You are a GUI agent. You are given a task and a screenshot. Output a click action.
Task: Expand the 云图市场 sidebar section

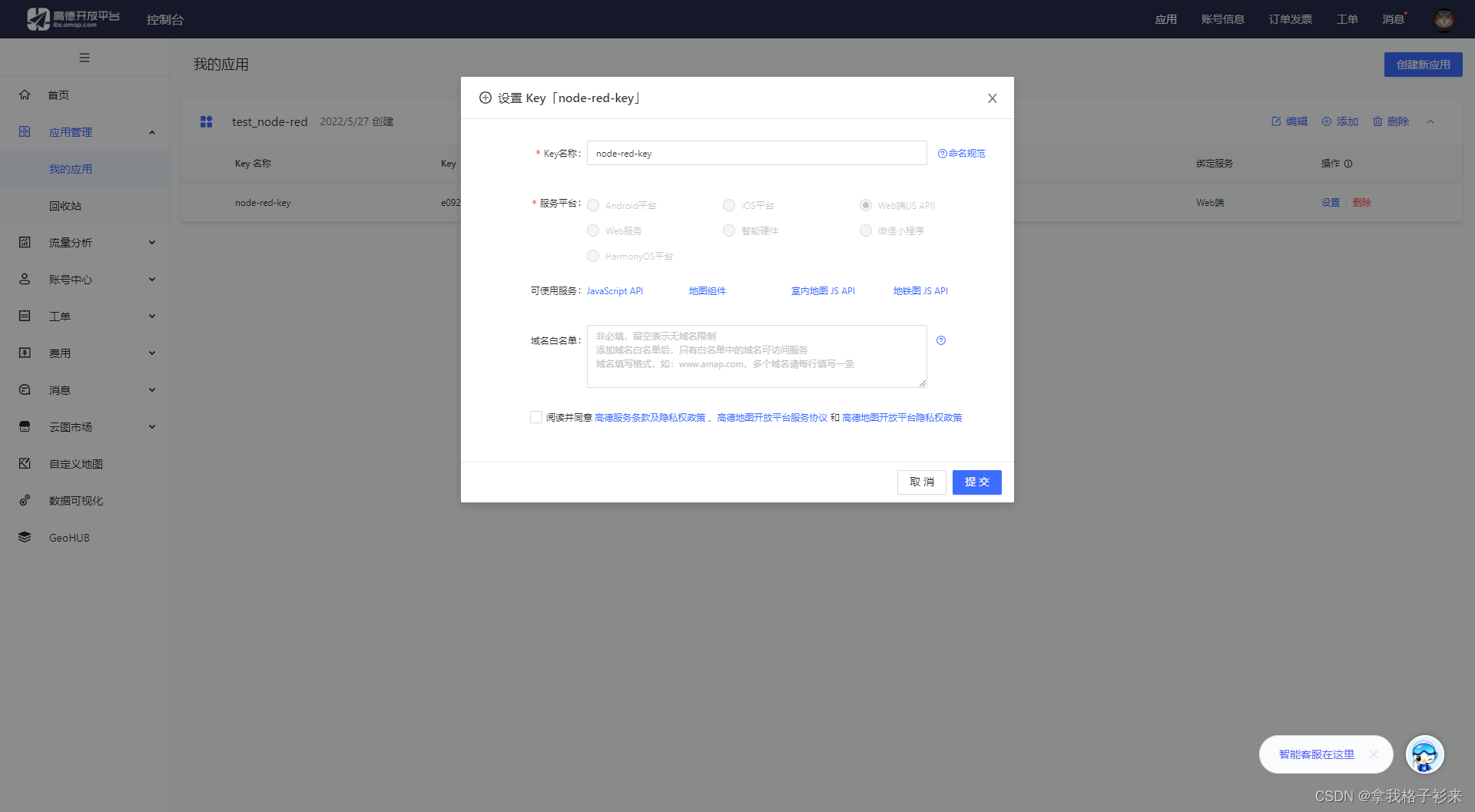152,427
